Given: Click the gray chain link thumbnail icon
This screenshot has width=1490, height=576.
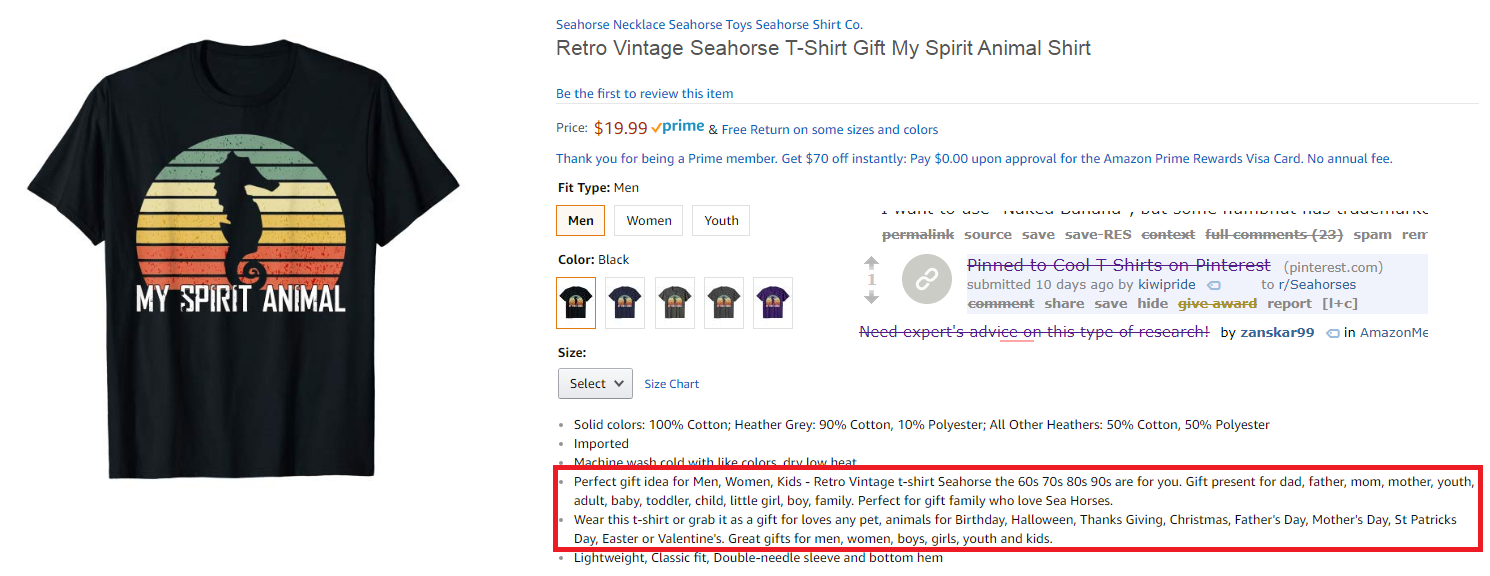Looking at the screenshot, I should (926, 281).
